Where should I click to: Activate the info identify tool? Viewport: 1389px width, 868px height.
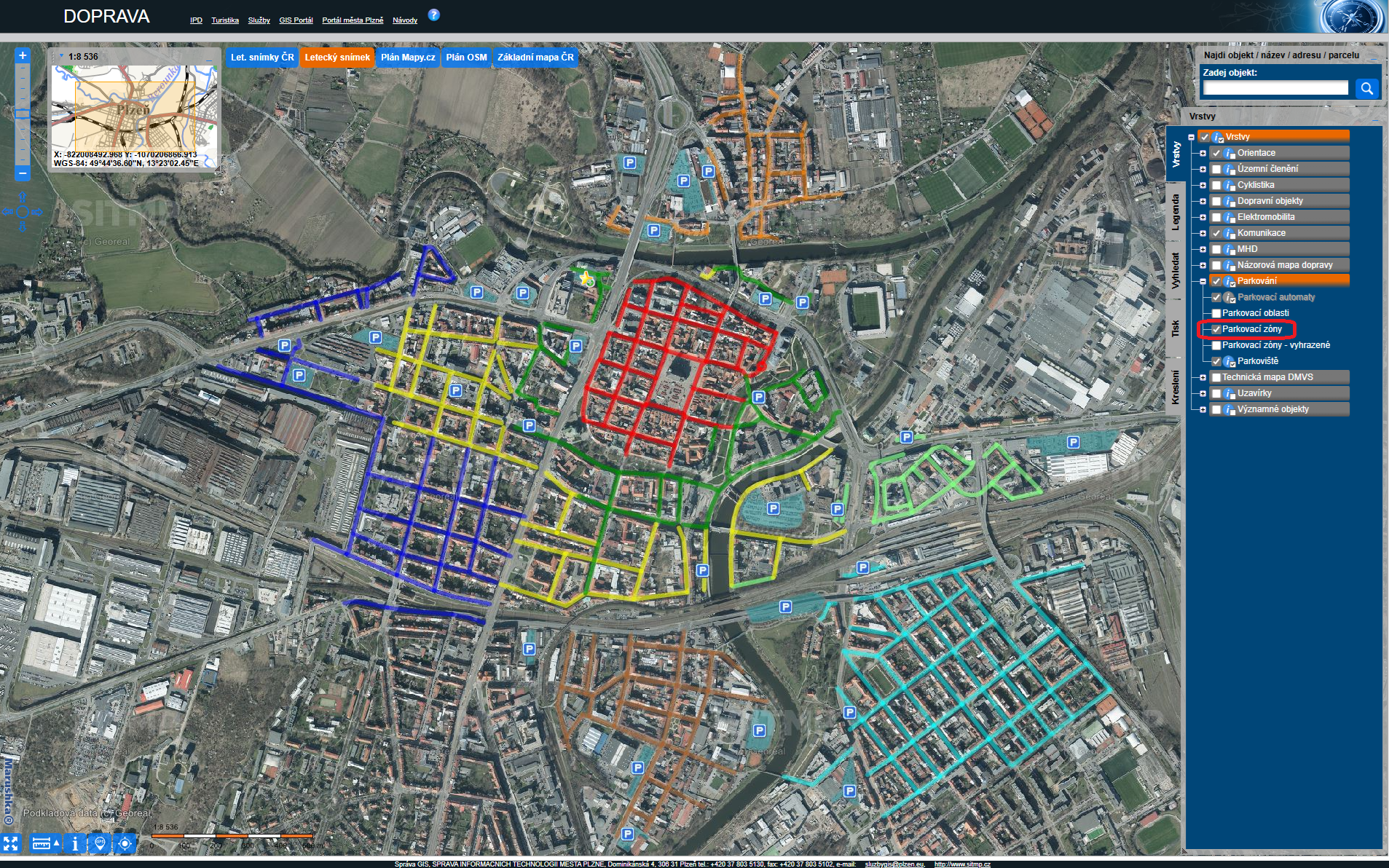(74, 843)
